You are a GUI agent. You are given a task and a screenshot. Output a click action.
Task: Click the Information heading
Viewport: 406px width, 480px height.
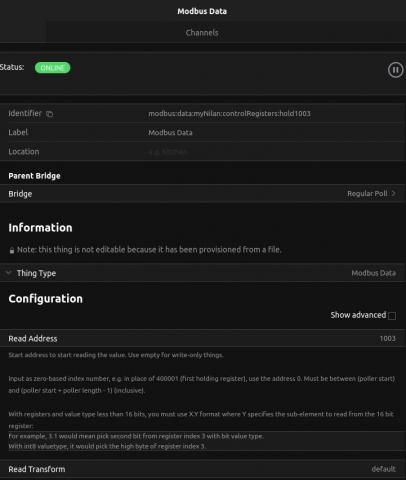click(40, 228)
